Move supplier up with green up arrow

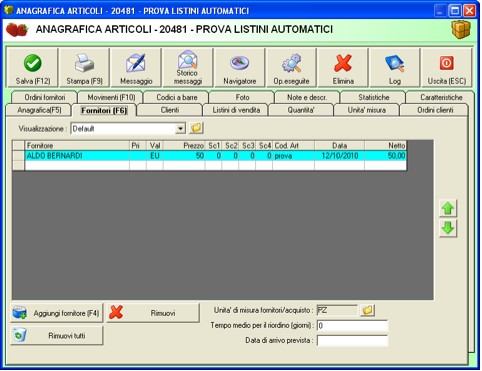pyautogui.click(x=448, y=209)
